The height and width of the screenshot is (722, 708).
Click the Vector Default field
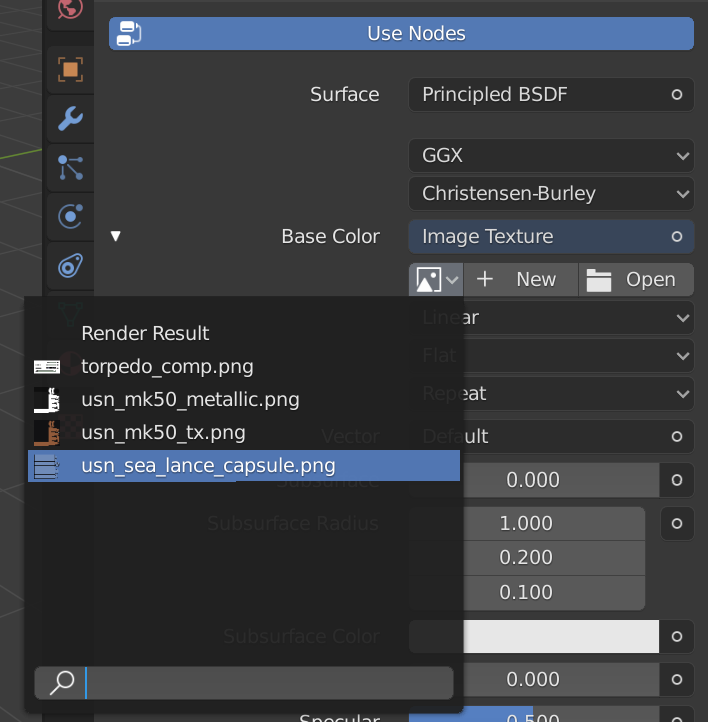tap(551, 437)
